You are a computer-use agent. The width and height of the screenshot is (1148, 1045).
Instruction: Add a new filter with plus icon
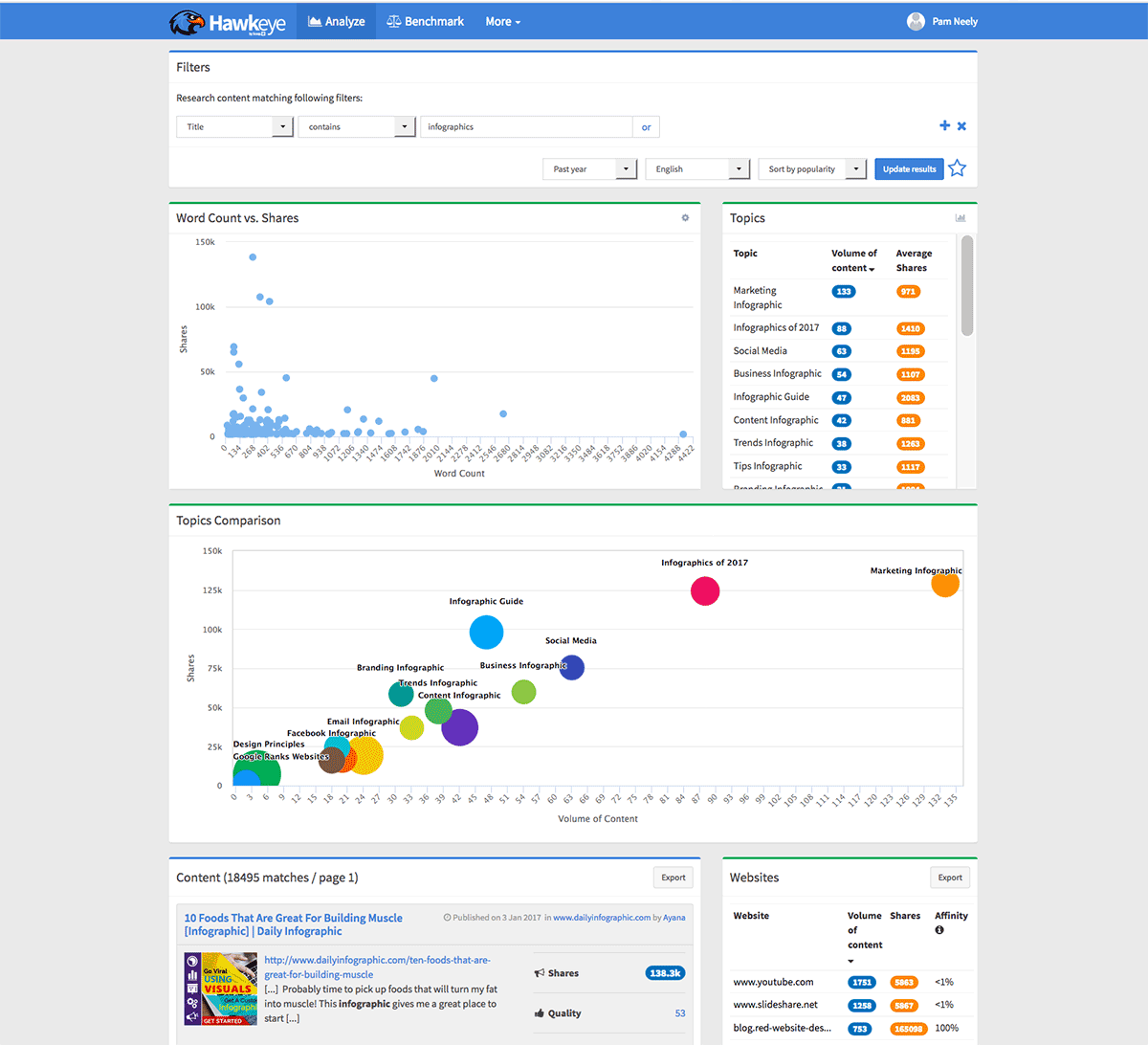[945, 125]
